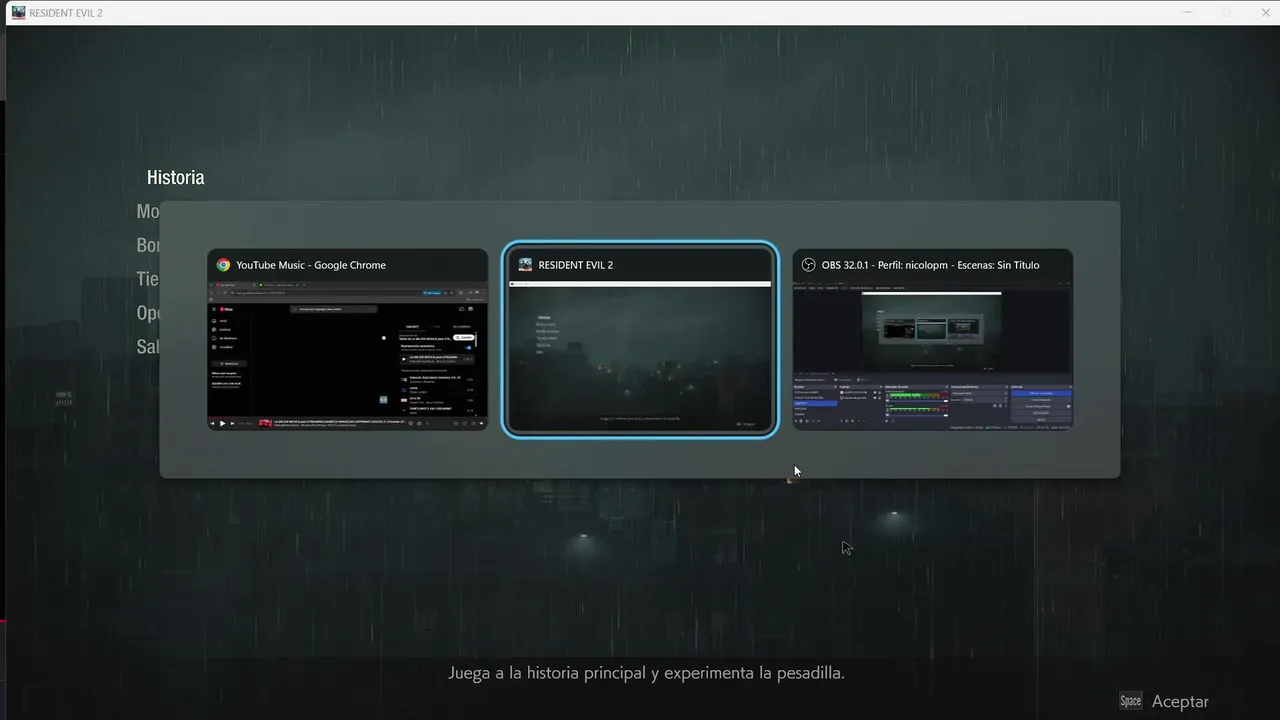Click the "YouTube Music - Google Chrome" title text
The height and width of the screenshot is (720, 1280).
tap(311, 265)
